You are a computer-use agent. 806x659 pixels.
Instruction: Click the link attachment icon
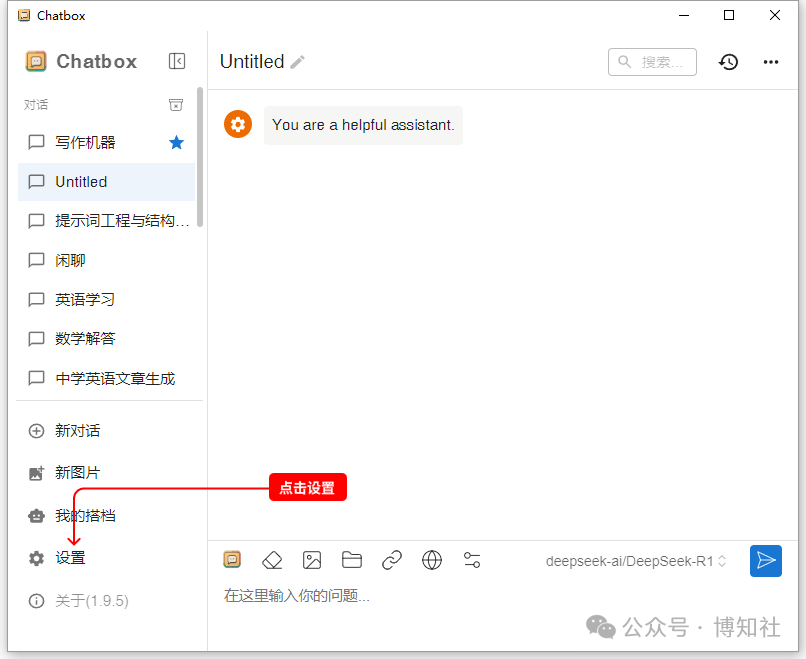click(x=392, y=560)
